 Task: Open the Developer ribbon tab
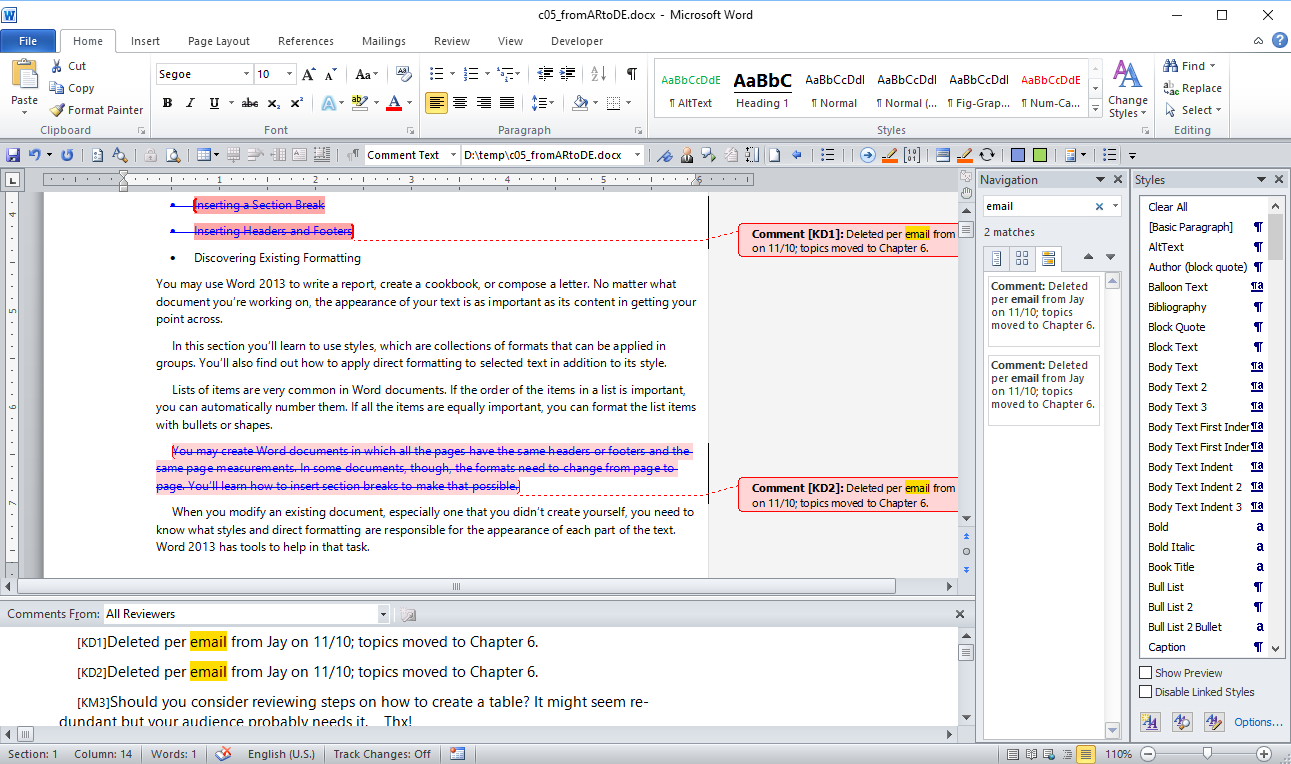[577, 41]
